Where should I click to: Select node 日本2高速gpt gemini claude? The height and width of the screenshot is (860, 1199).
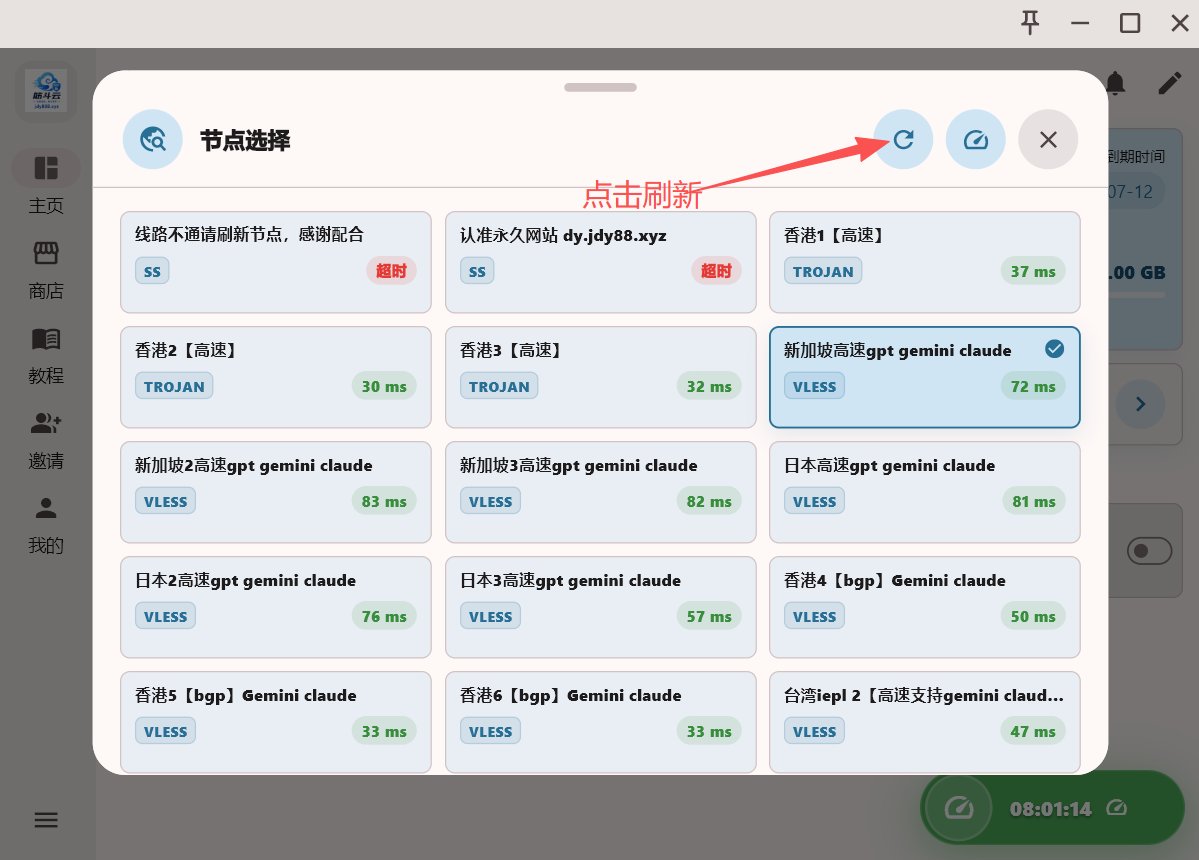[276, 607]
